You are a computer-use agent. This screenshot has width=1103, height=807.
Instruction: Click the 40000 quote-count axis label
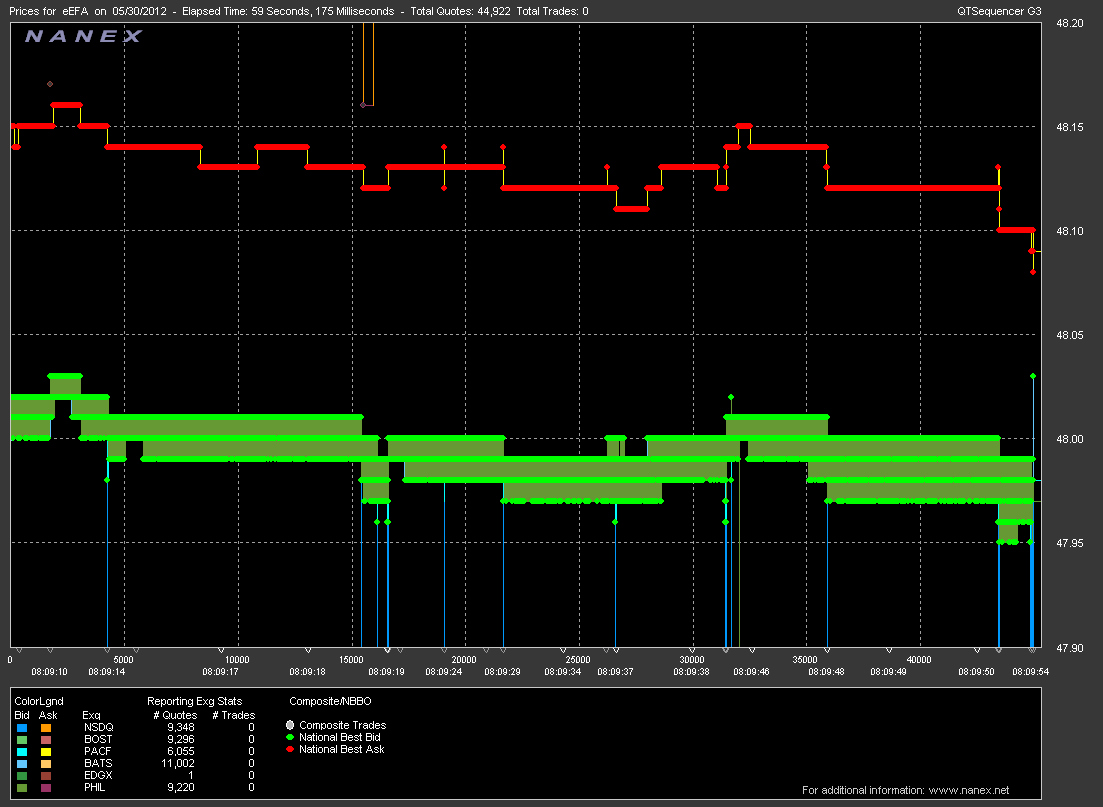tap(919, 660)
